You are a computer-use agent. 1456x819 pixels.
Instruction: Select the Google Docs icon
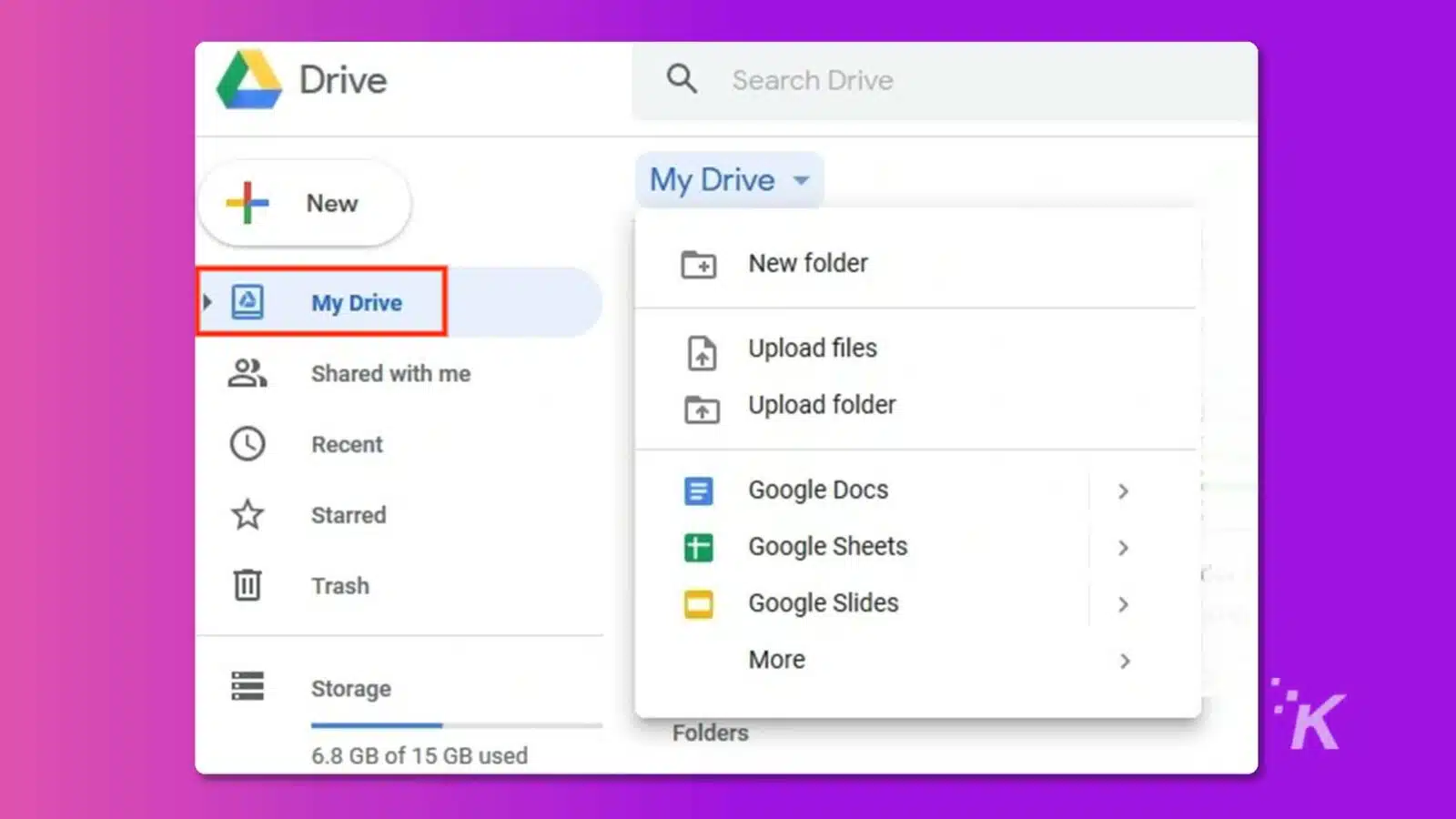[x=698, y=490]
